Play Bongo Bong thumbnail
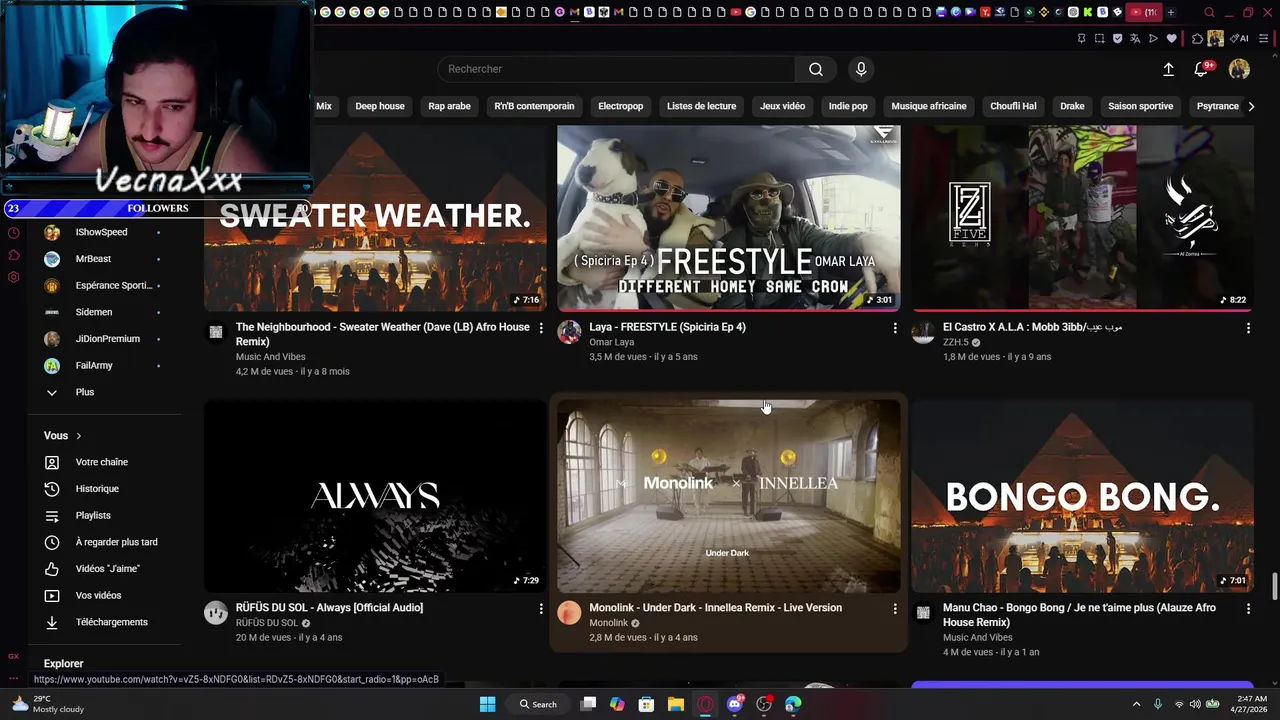This screenshot has width=1280, height=720. pos(1082,496)
